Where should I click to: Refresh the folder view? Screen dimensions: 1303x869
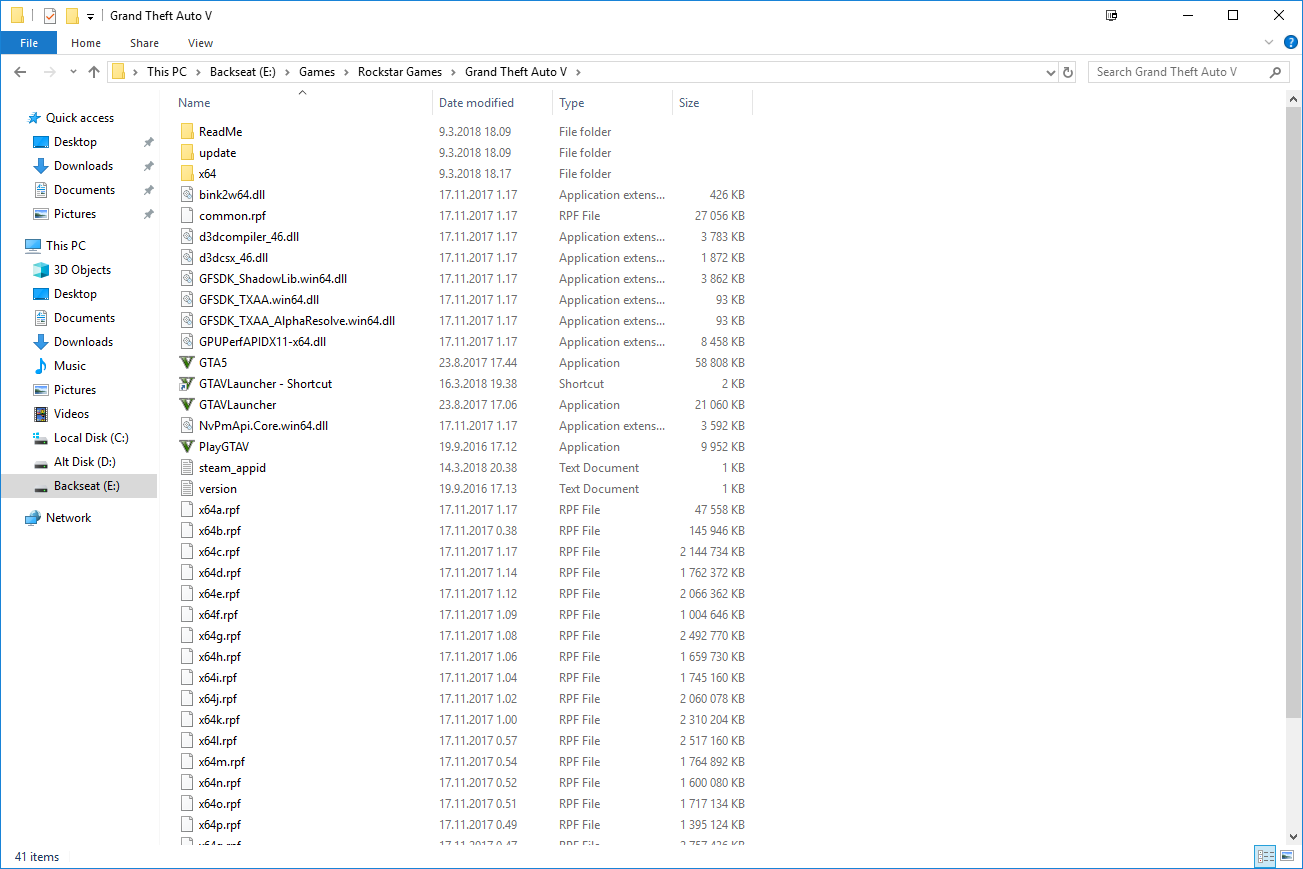tap(1068, 72)
